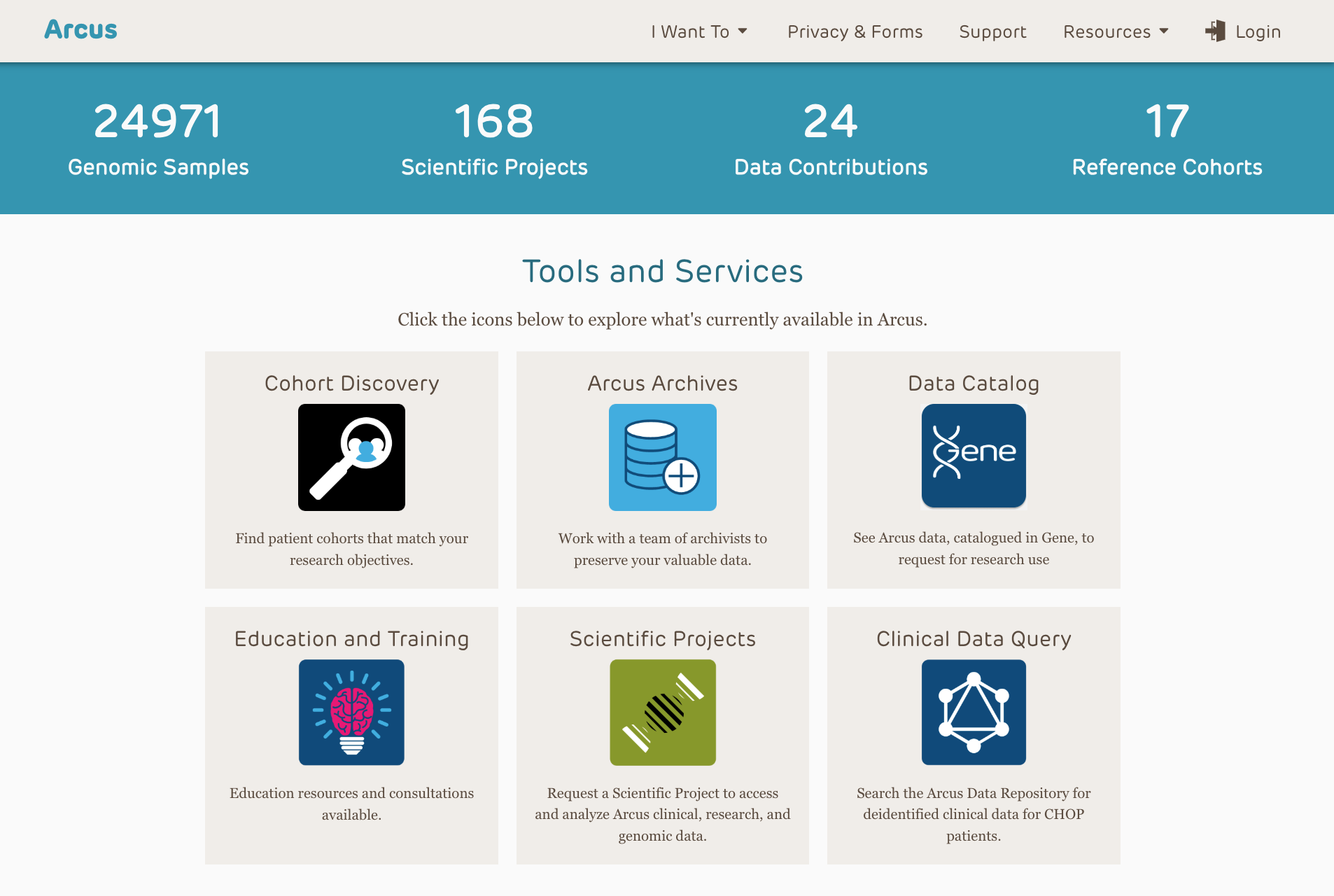Screen dimensions: 1334x896
Task: Expand the I Want To dropdown
Action: (698, 31)
